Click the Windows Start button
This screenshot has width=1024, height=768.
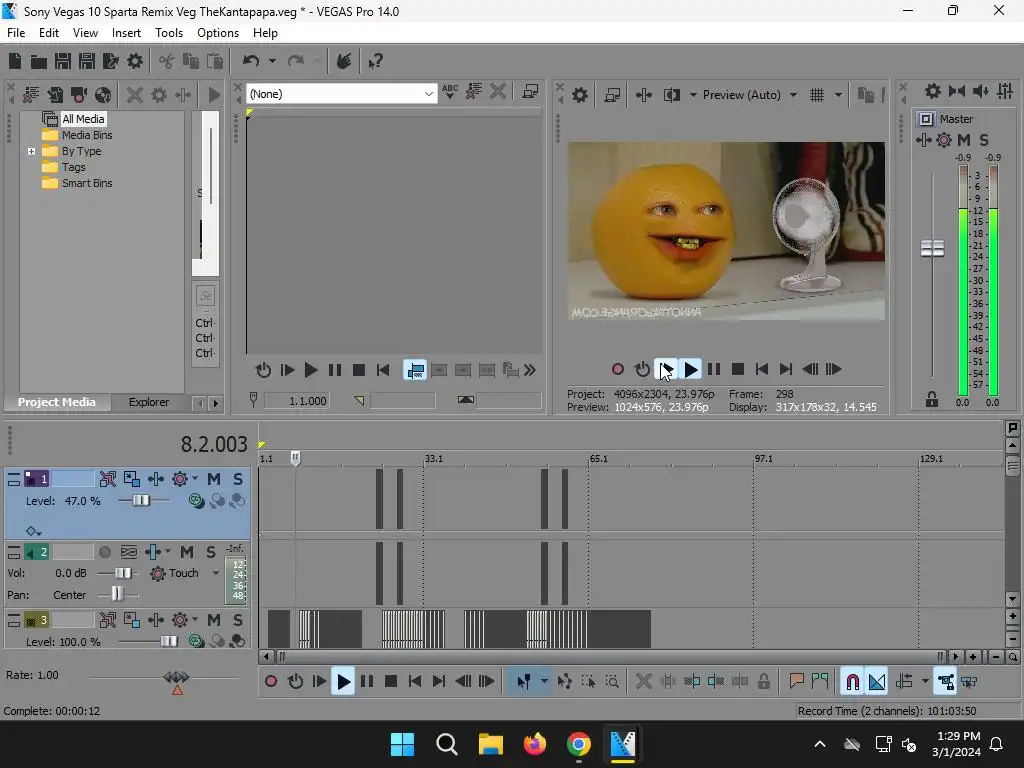point(402,744)
